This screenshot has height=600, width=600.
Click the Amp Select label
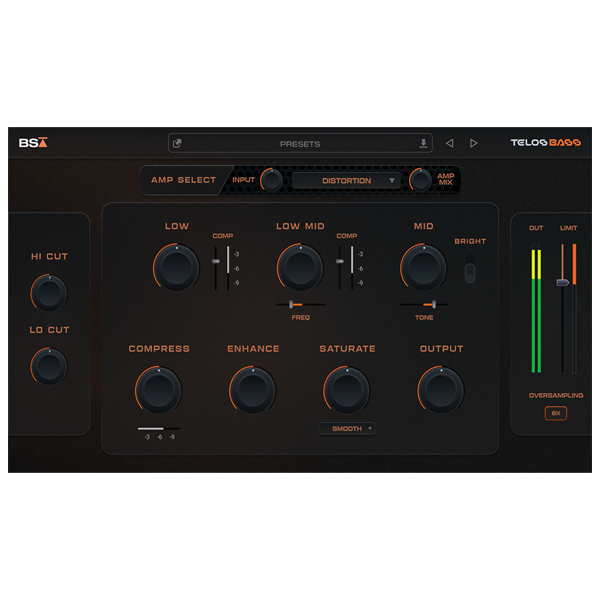(183, 181)
